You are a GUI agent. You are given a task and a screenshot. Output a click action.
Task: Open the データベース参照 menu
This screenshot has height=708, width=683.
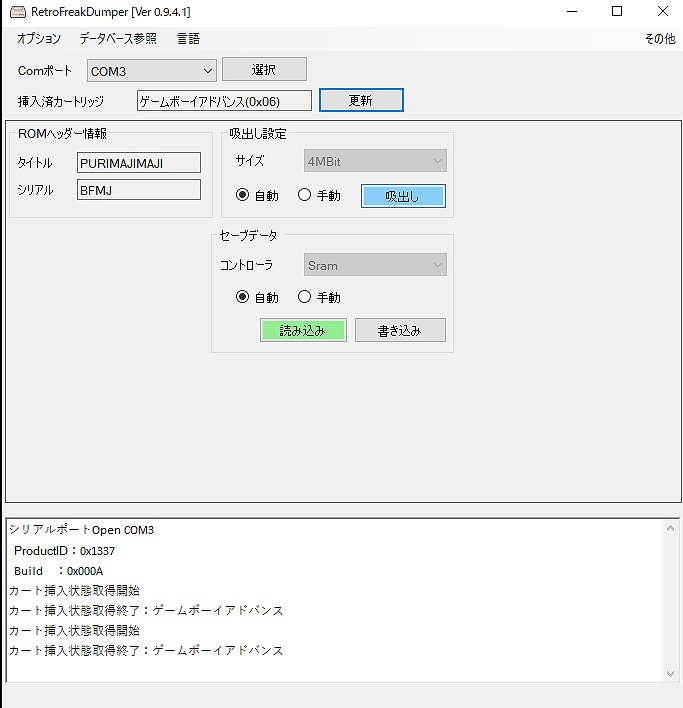(118, 39)
